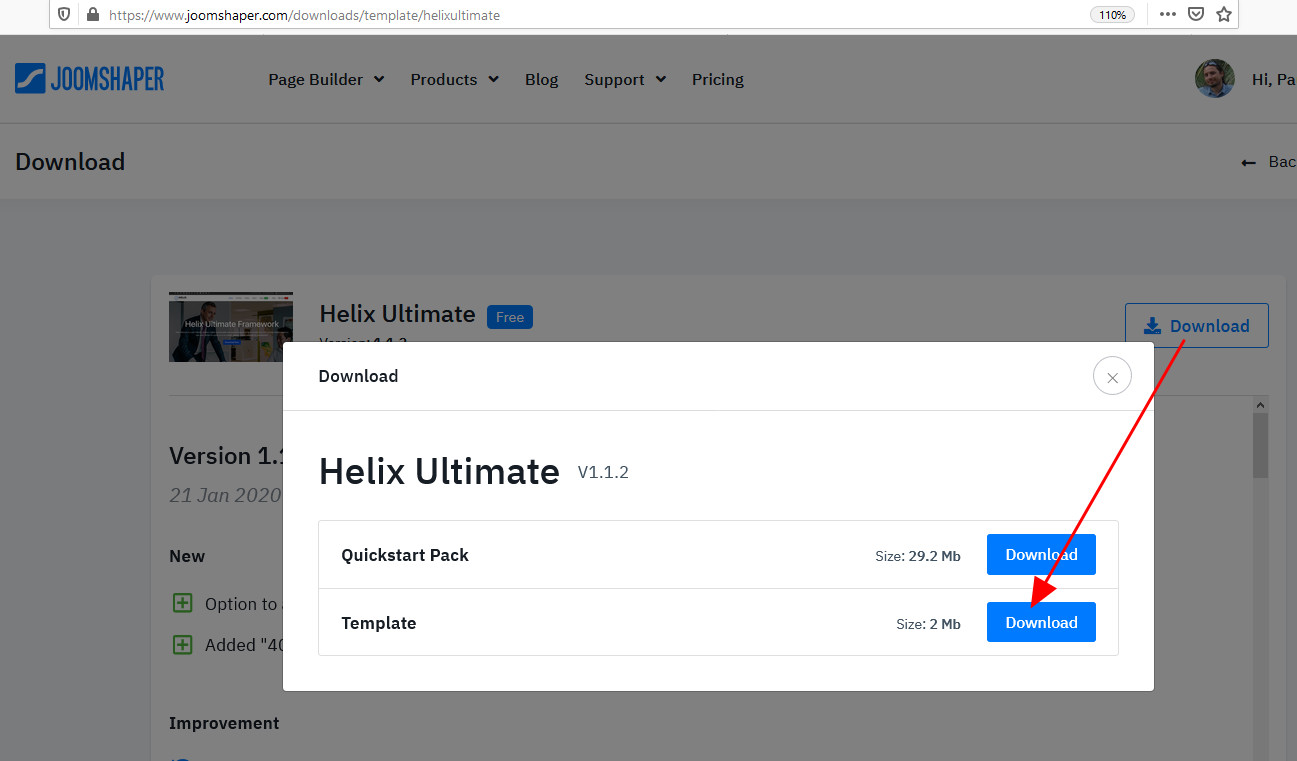This screenshot has height=761, width=1297.
Task: Click the Helix Ultimate template thumbnail
Action: pyautogui.click(x=231, y=327)
